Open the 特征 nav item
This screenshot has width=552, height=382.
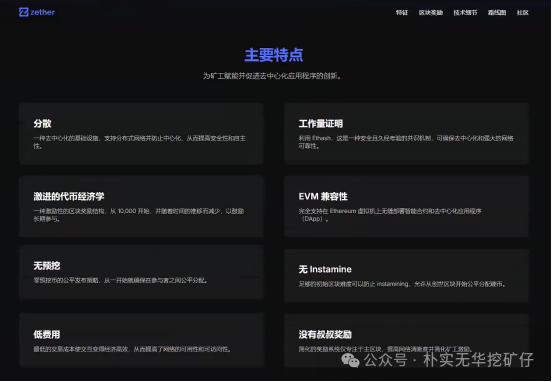click(x=402, y=13)
